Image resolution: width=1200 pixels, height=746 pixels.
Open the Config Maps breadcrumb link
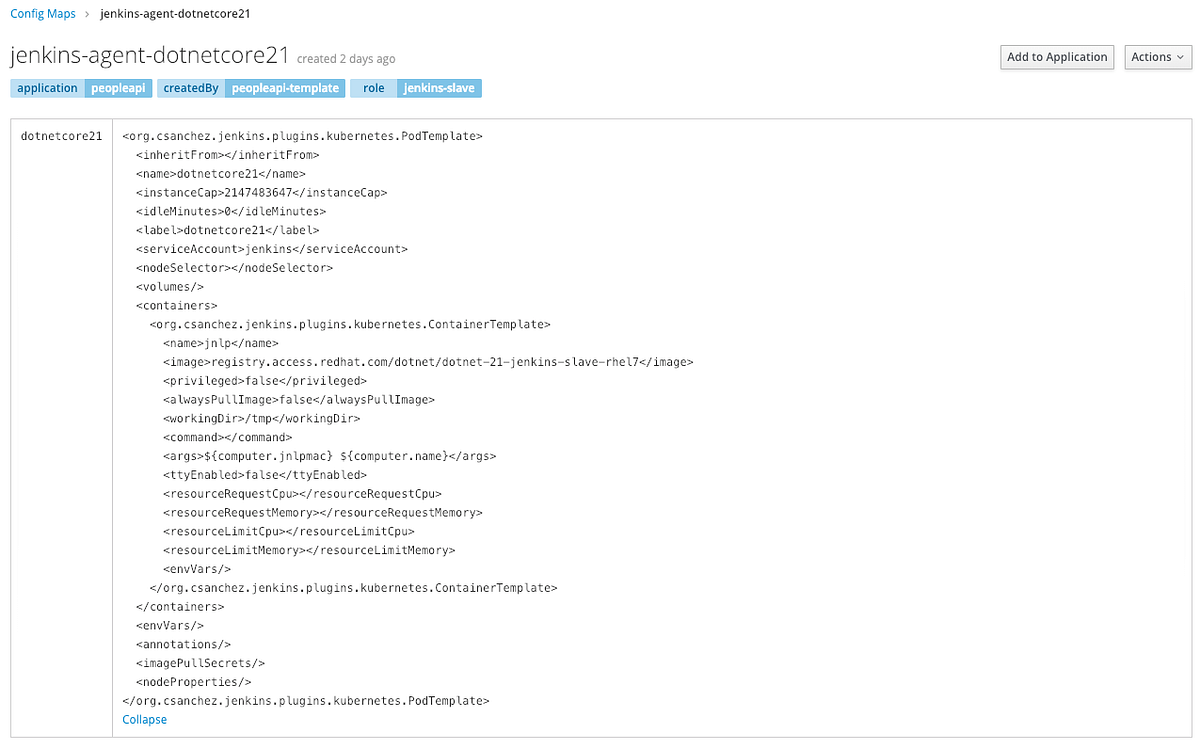42,13
